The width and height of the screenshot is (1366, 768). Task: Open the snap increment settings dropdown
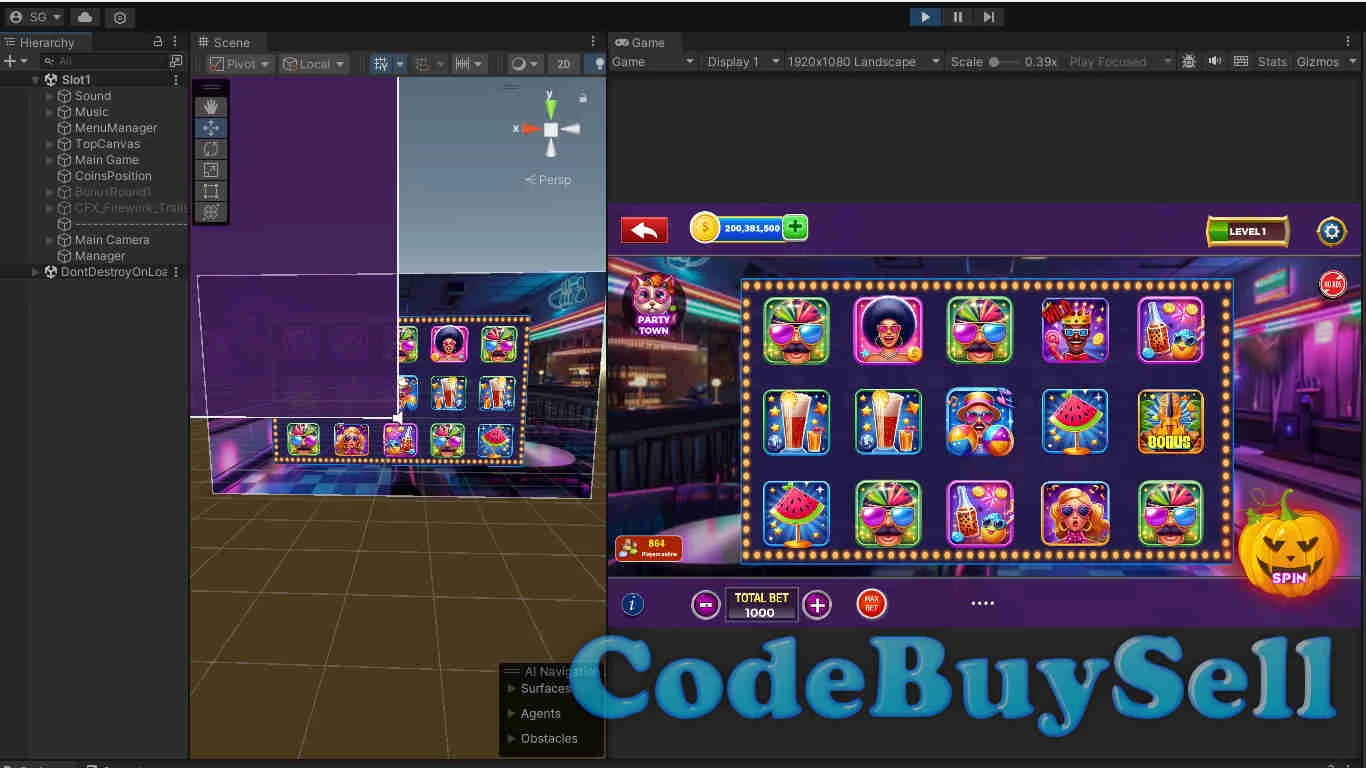click(x=468, y=63)
